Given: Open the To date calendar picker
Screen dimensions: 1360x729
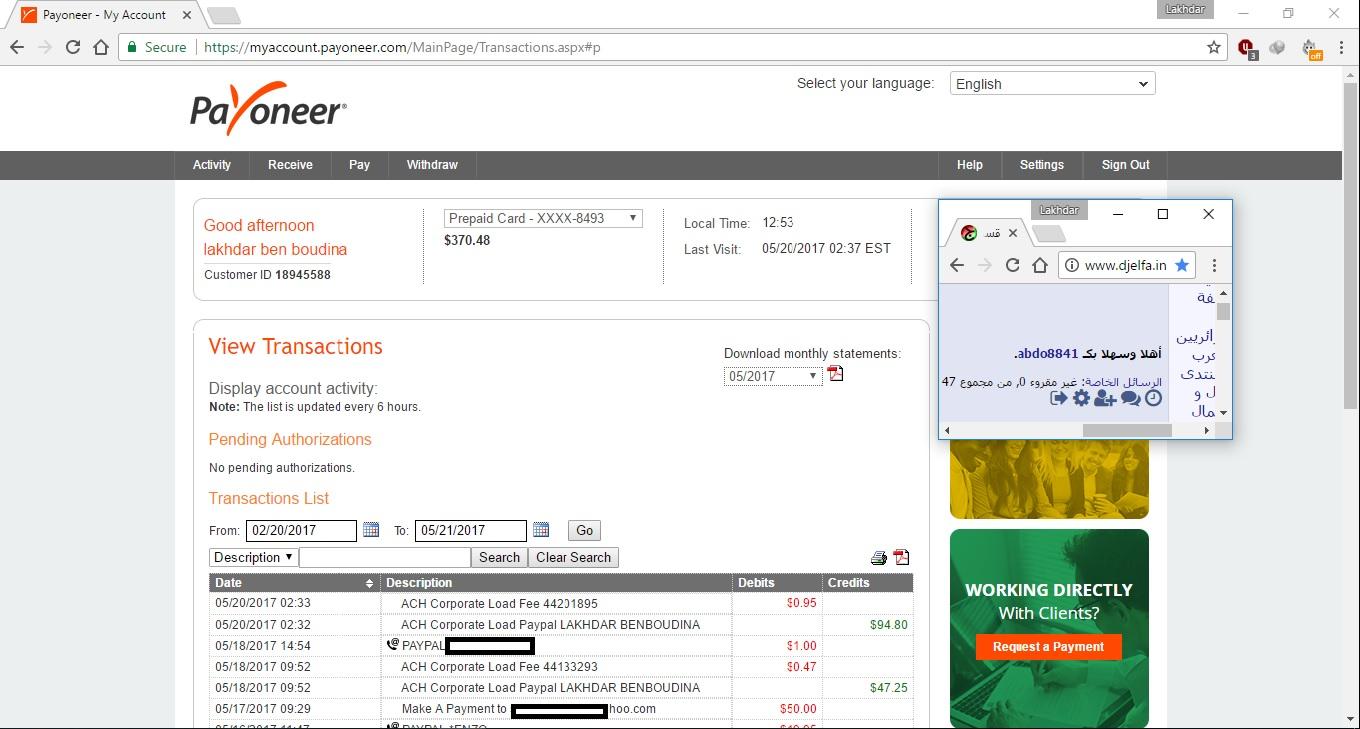Looking at the screenshot, I should click(541, 529).
